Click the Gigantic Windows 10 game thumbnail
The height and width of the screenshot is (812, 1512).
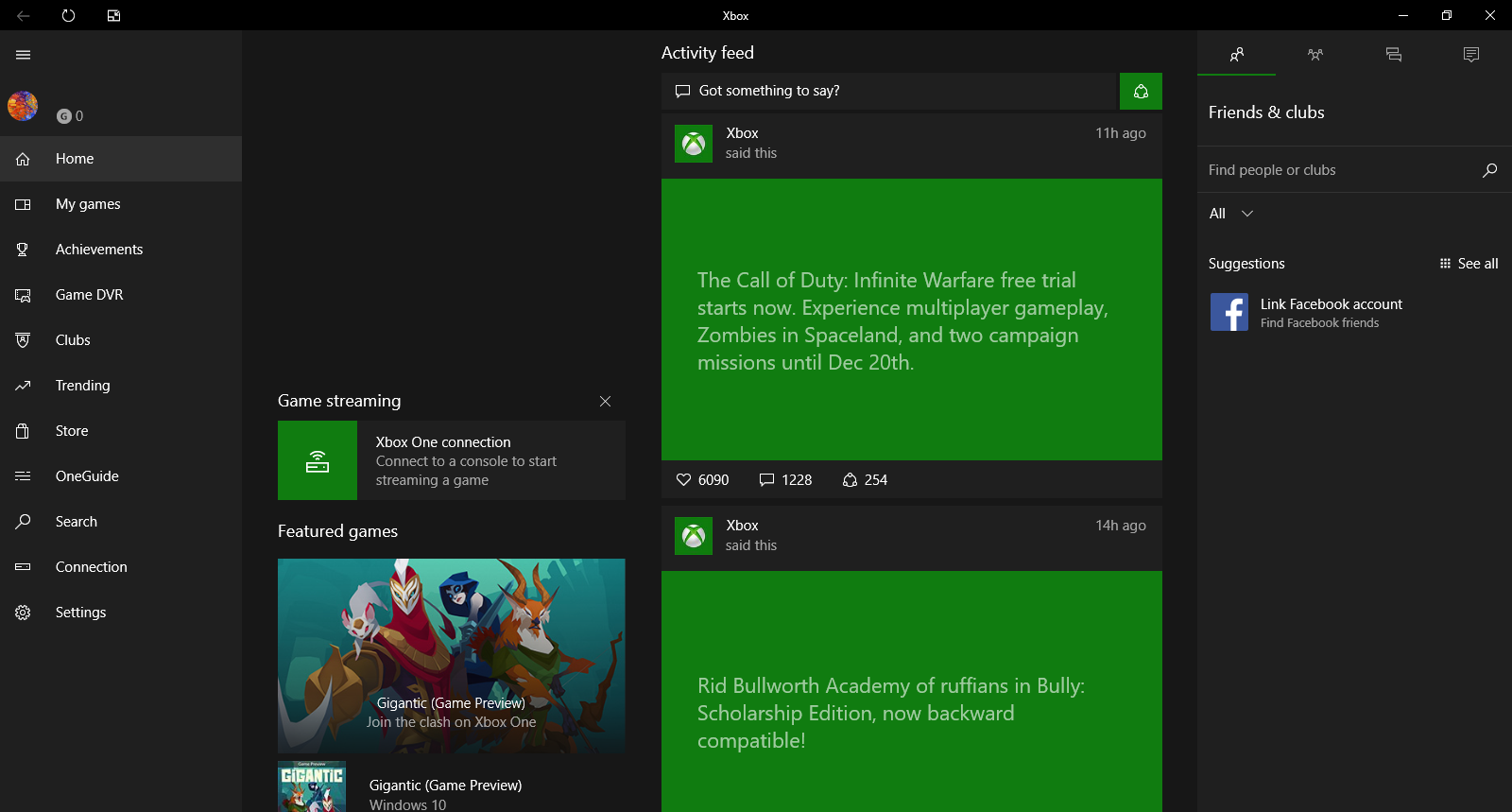pos(312,786)
